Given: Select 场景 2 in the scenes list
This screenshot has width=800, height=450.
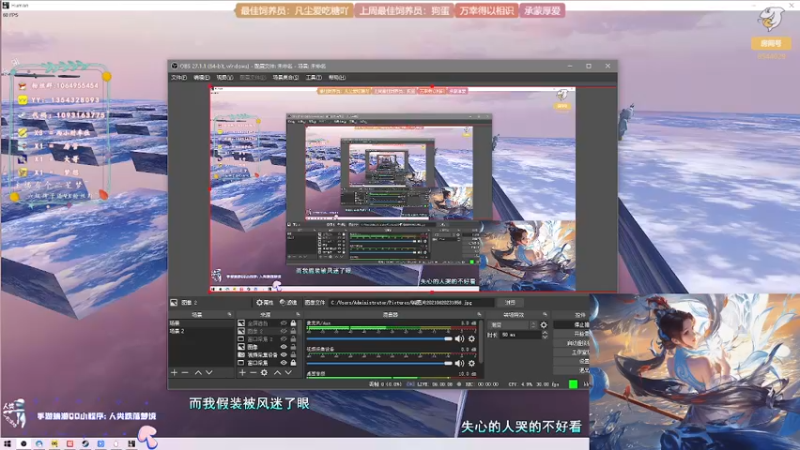Looking at the screenshot, I should pyautogui.click(x=201, y=331).
